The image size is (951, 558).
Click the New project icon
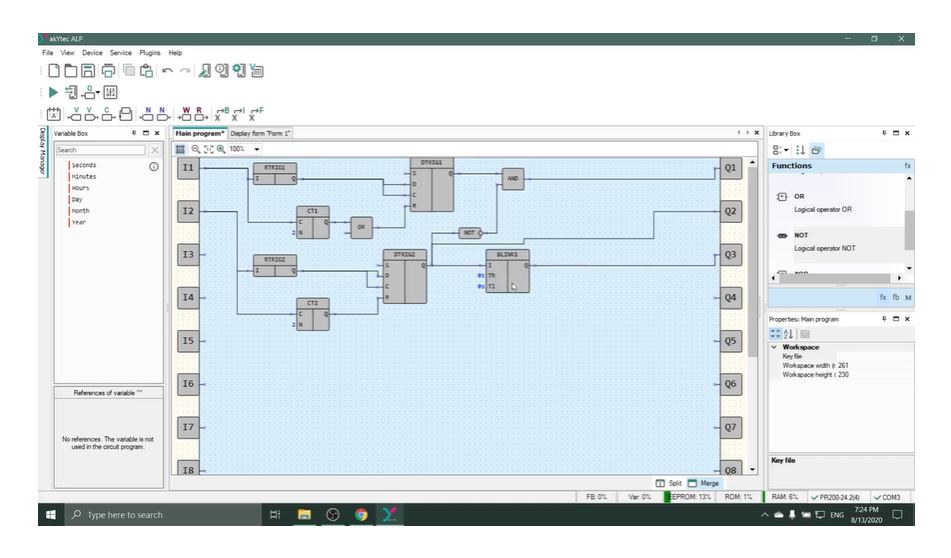click(x=55, y=71)
